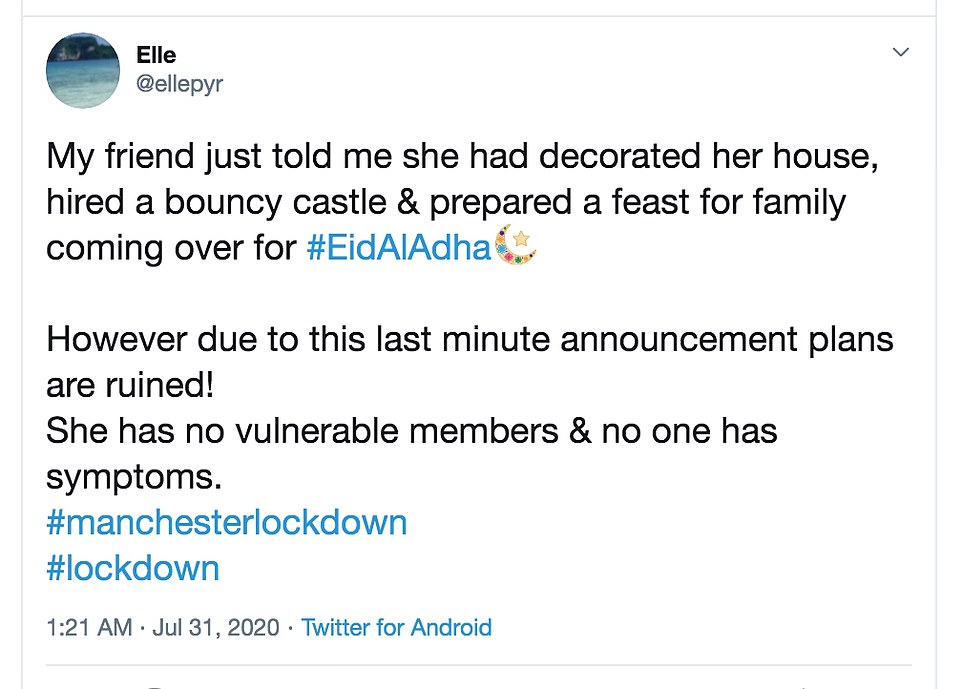Click the word 'symptoms.' in the tweet
The width and height of the screenshot is (962, 689).
tap(133, 477)
